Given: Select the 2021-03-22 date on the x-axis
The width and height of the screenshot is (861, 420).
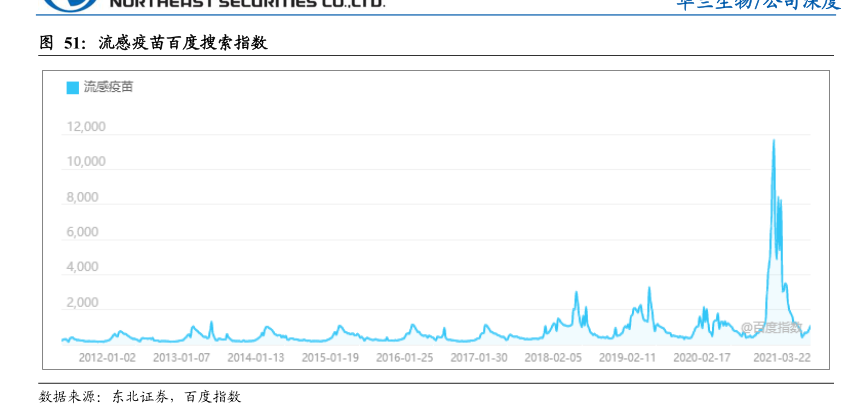Looking at the screenshot, I should click(781, 357).
